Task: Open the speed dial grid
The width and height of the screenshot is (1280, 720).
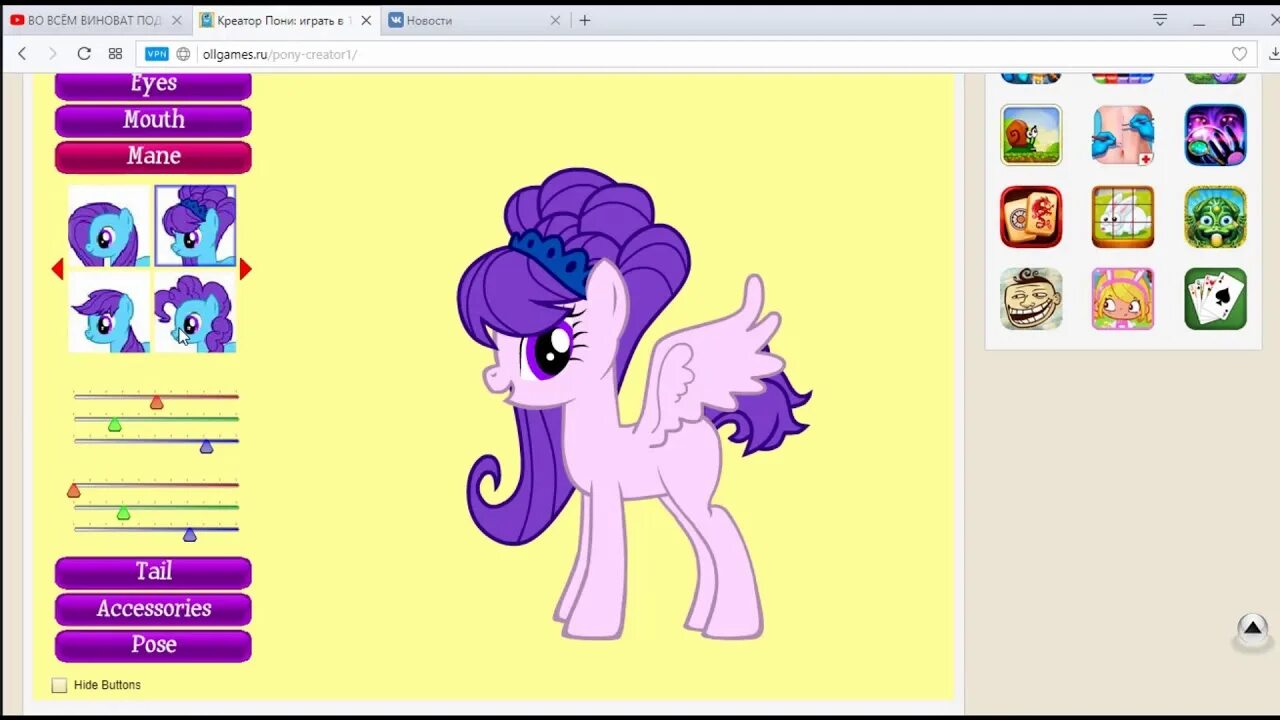Action: (115, 54)
